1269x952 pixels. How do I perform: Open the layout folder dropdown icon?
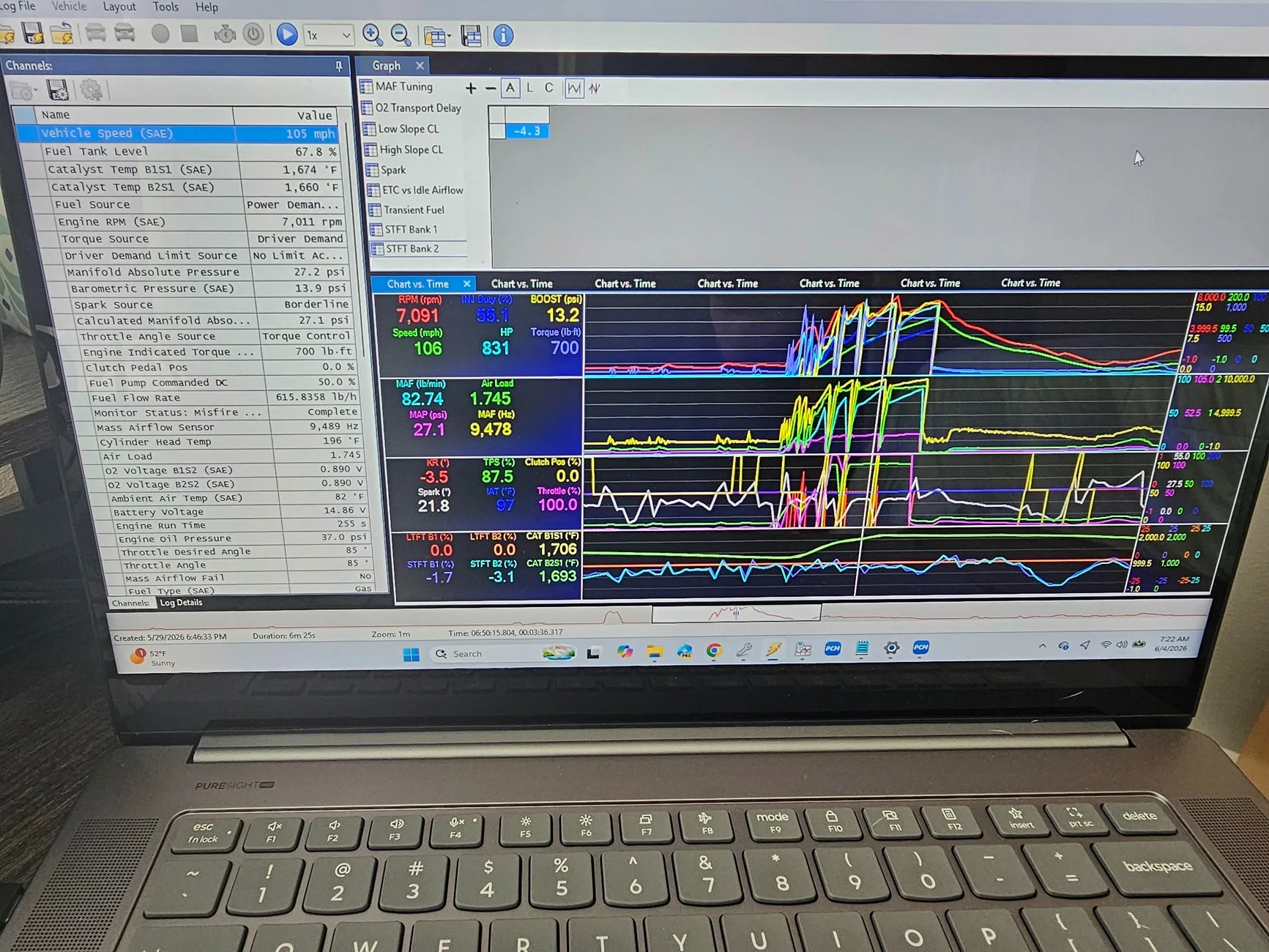[x=436, y=36]
